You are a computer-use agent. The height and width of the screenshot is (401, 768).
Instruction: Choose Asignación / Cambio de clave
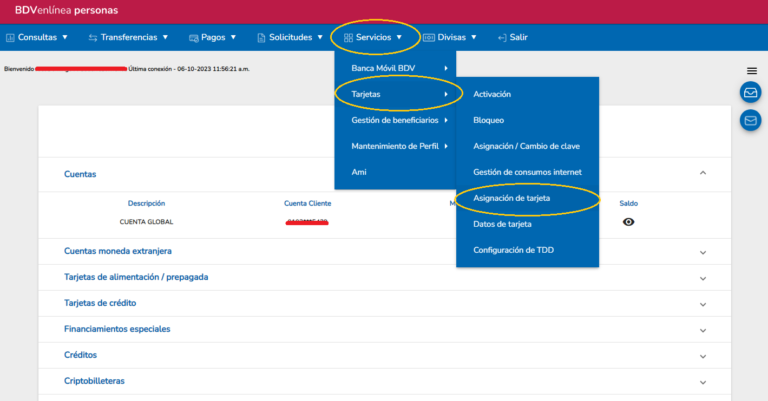click(x=528, y=146)
